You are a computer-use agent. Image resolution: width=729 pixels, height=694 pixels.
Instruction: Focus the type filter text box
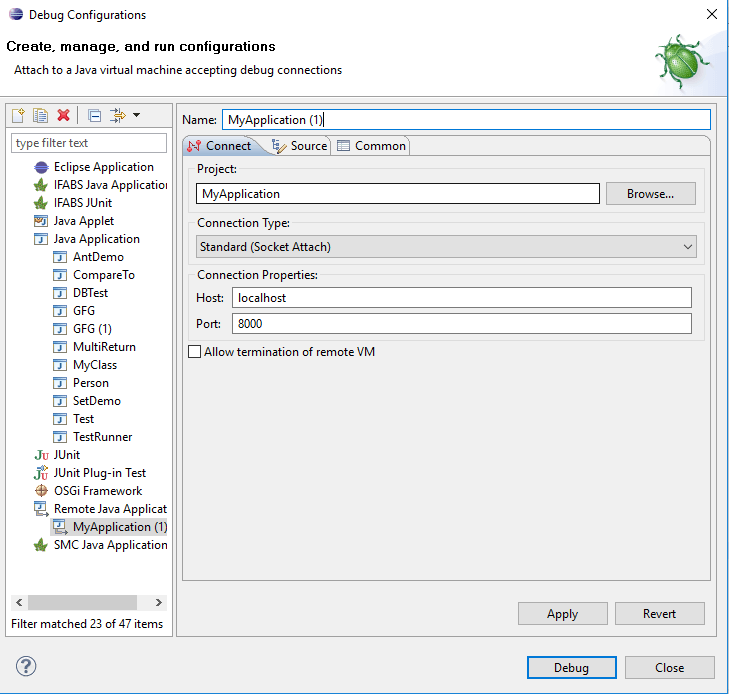[89, 143]
